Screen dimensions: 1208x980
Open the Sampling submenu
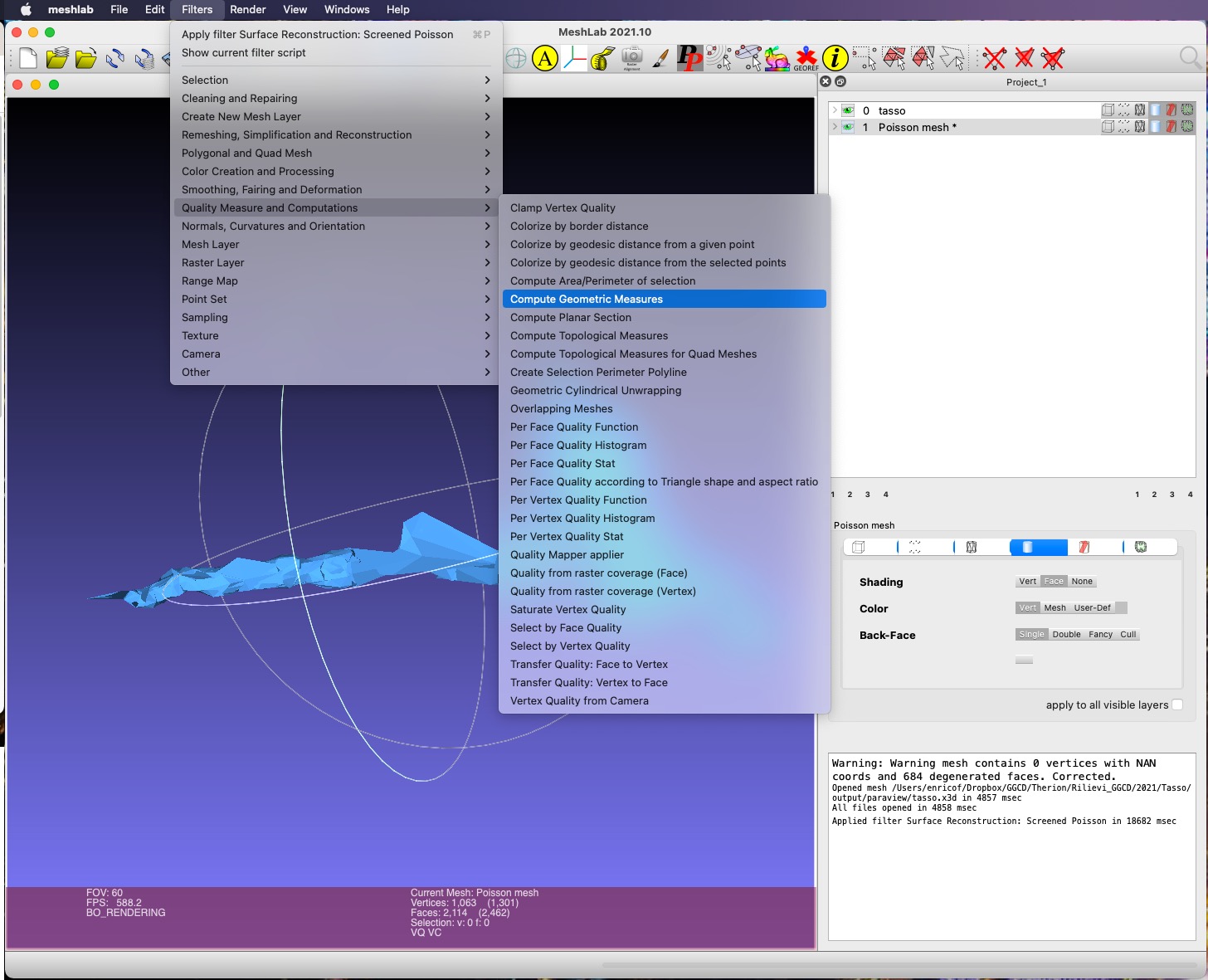[x=336, y=317]
